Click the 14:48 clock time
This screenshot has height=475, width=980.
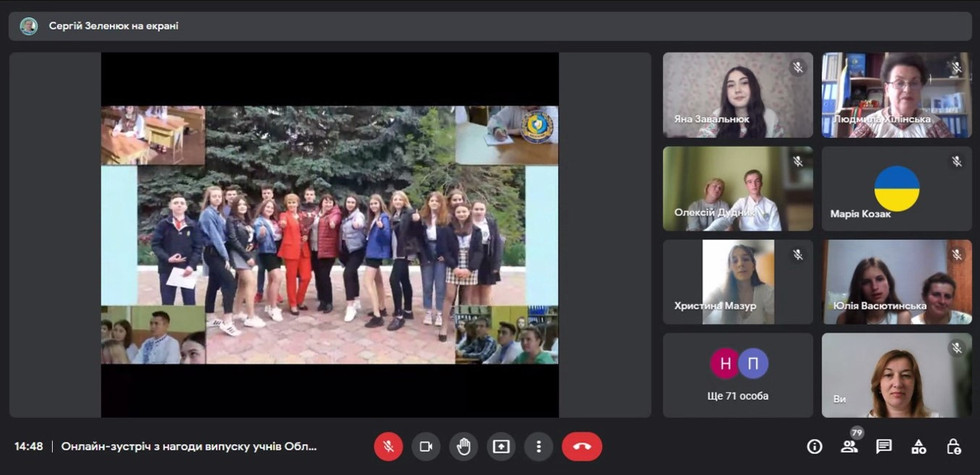coord(29,447)
